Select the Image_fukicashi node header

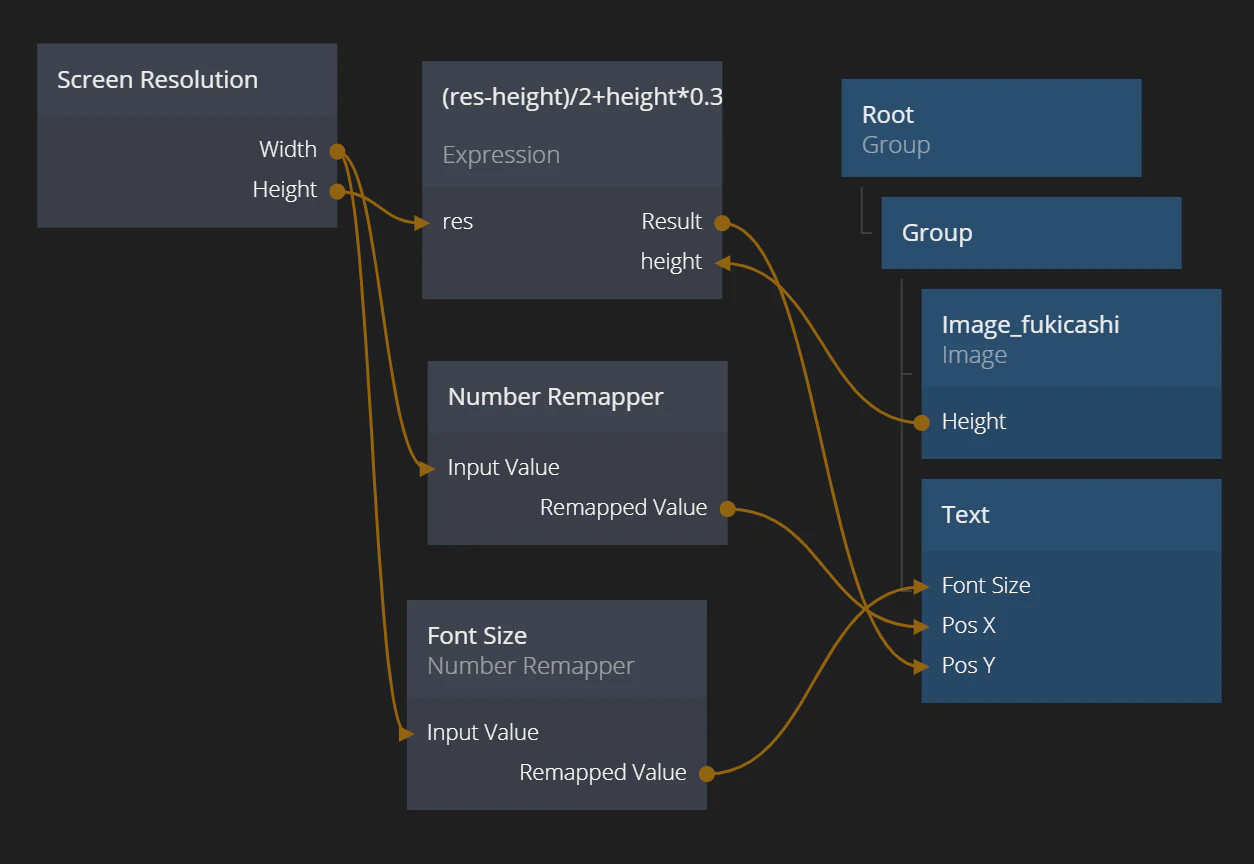1071,338
